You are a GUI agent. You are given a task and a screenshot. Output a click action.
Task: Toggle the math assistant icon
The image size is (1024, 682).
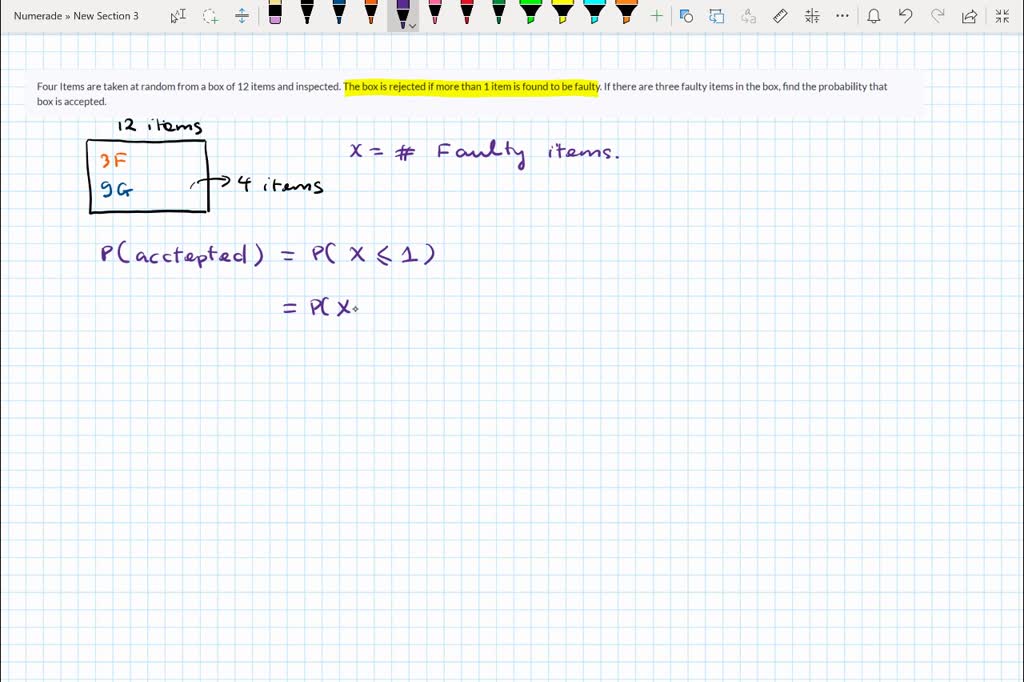pyautogui.click(x=812, y=16)
